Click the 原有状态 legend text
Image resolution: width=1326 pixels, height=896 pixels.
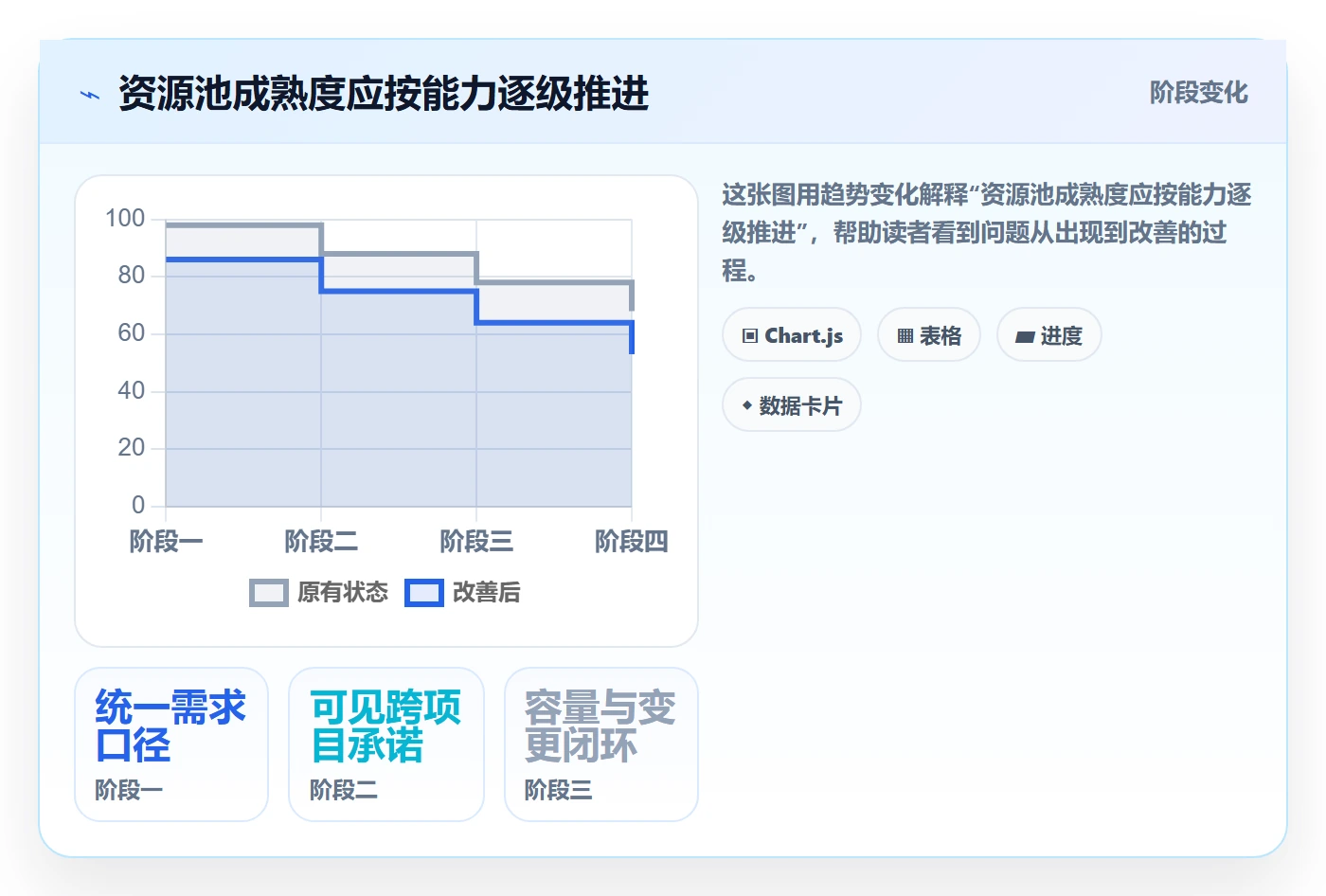[x=343, y=593]
